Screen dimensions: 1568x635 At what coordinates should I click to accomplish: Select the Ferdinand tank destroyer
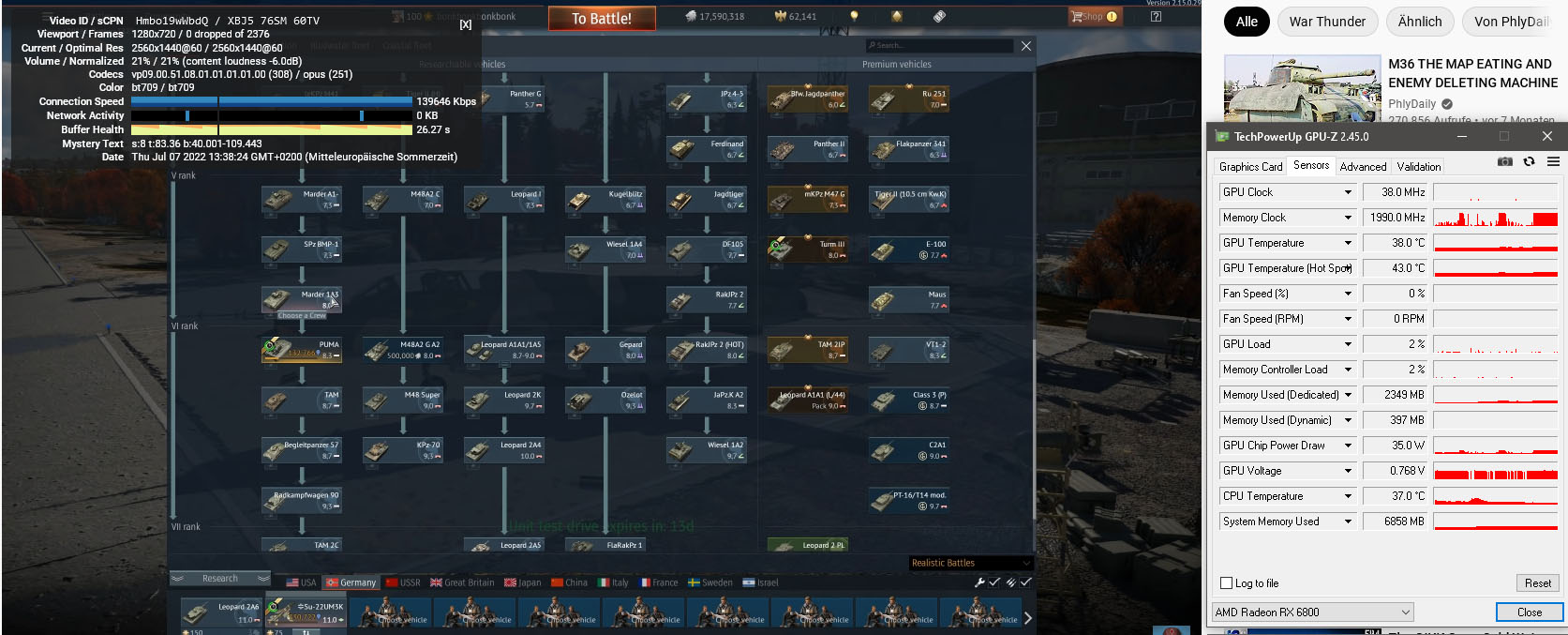click(x=708, y=148)
